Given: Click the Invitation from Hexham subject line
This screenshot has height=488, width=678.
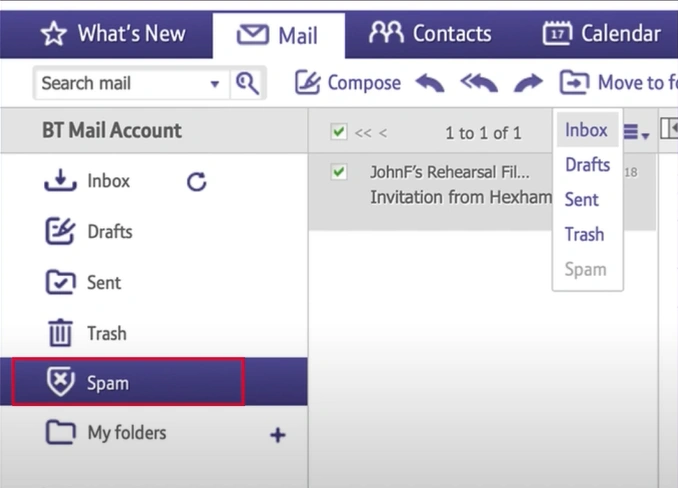Looking at the screenshot, I should coord(461,197).
